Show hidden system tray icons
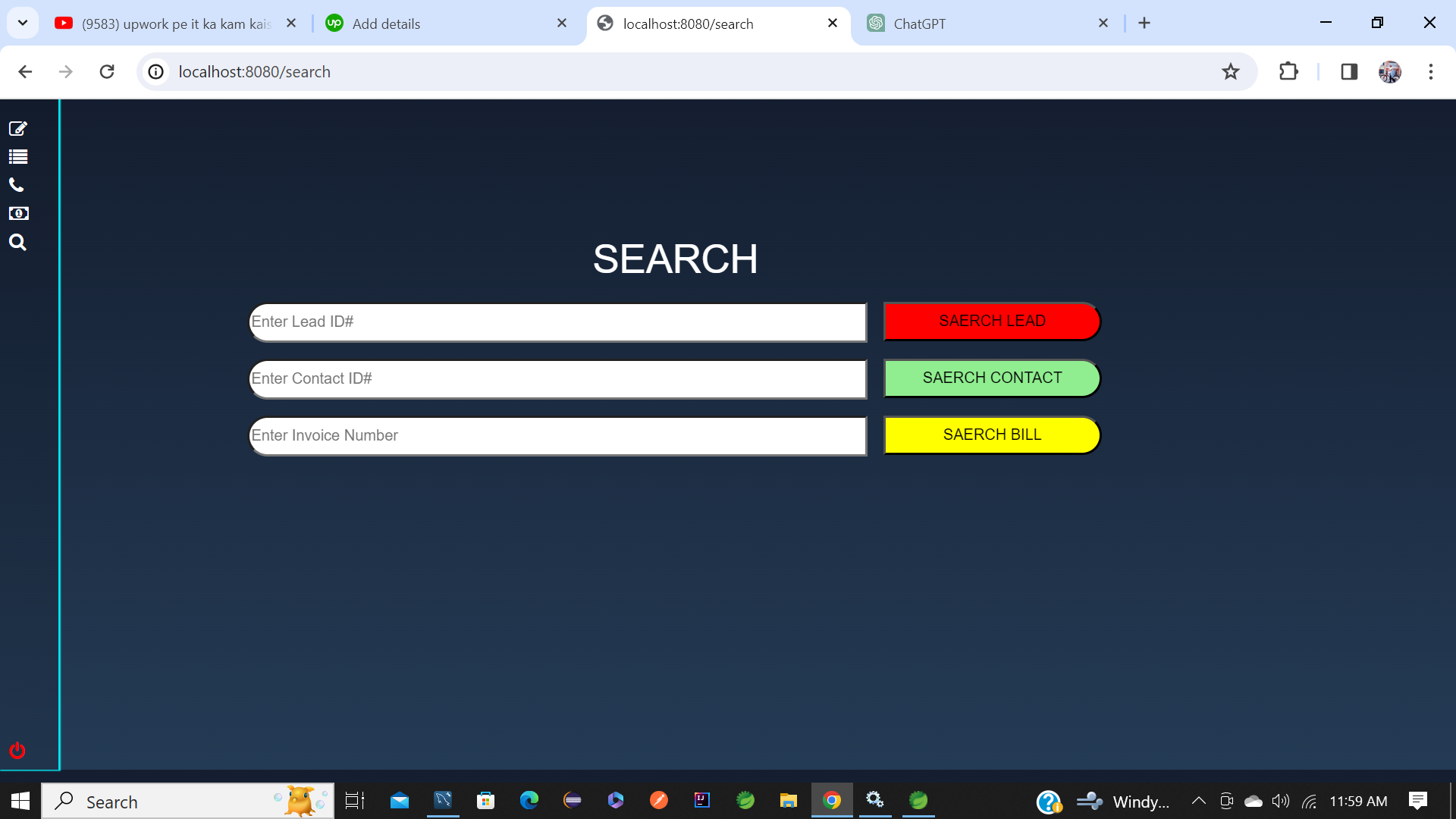The width and height of the screenshot is (1456, 819). coord(1198,801)
